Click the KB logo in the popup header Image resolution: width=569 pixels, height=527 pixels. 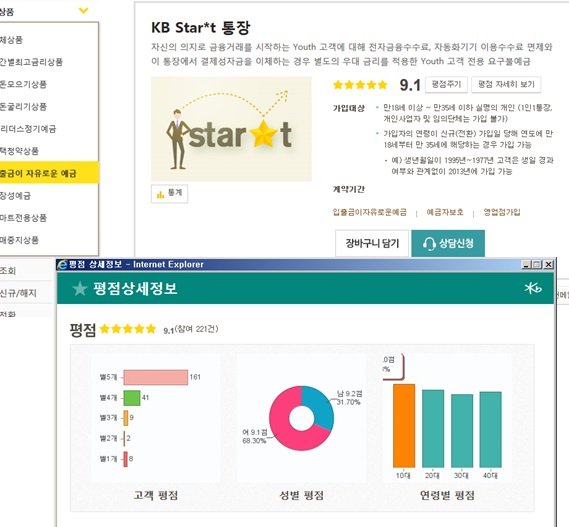[533, 288]
